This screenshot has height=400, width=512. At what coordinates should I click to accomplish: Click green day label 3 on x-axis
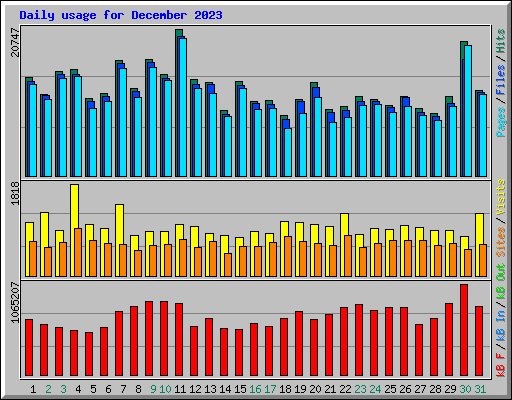coord(63,389)
